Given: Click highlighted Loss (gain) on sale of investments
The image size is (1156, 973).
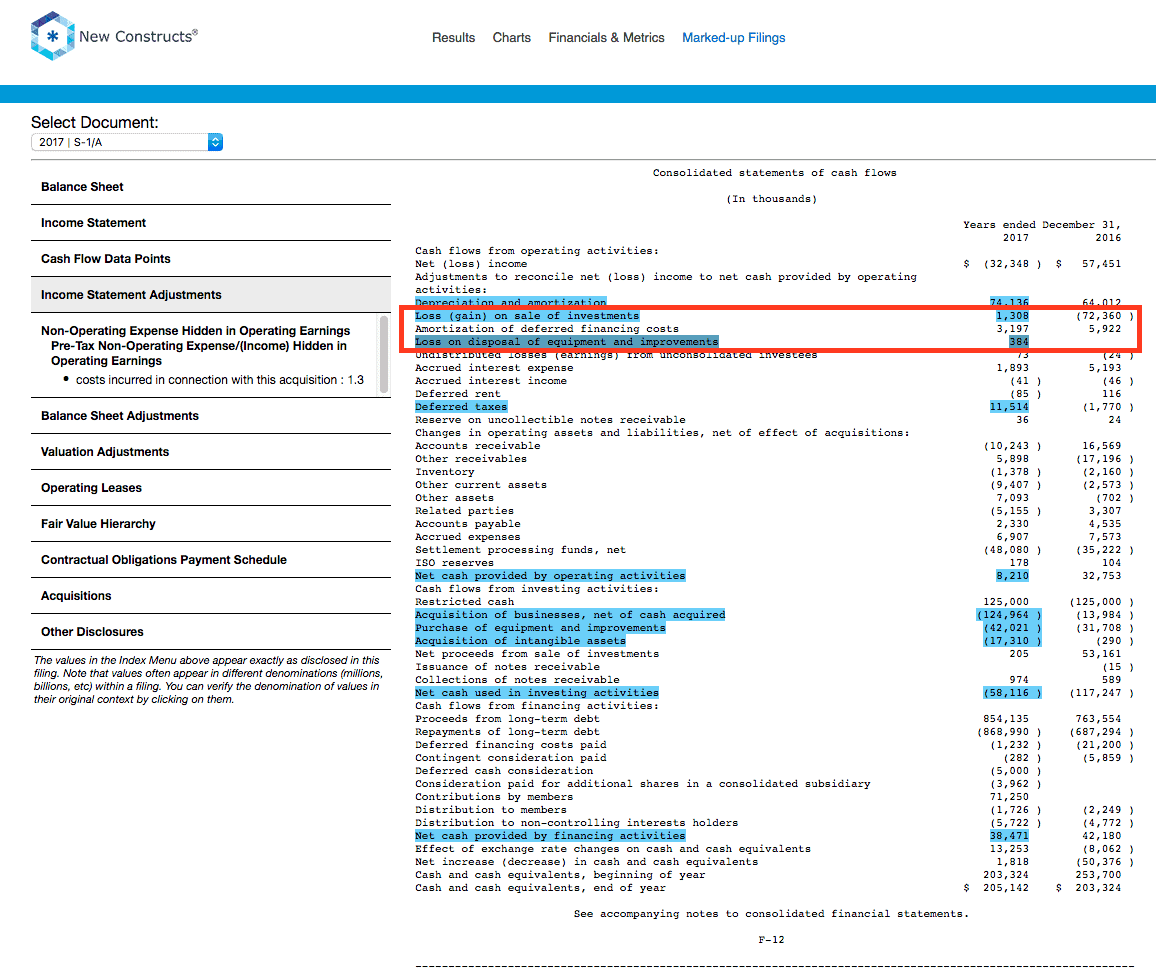Looking at the screenshot, I should pyautogui.click(x=527, y=315).
